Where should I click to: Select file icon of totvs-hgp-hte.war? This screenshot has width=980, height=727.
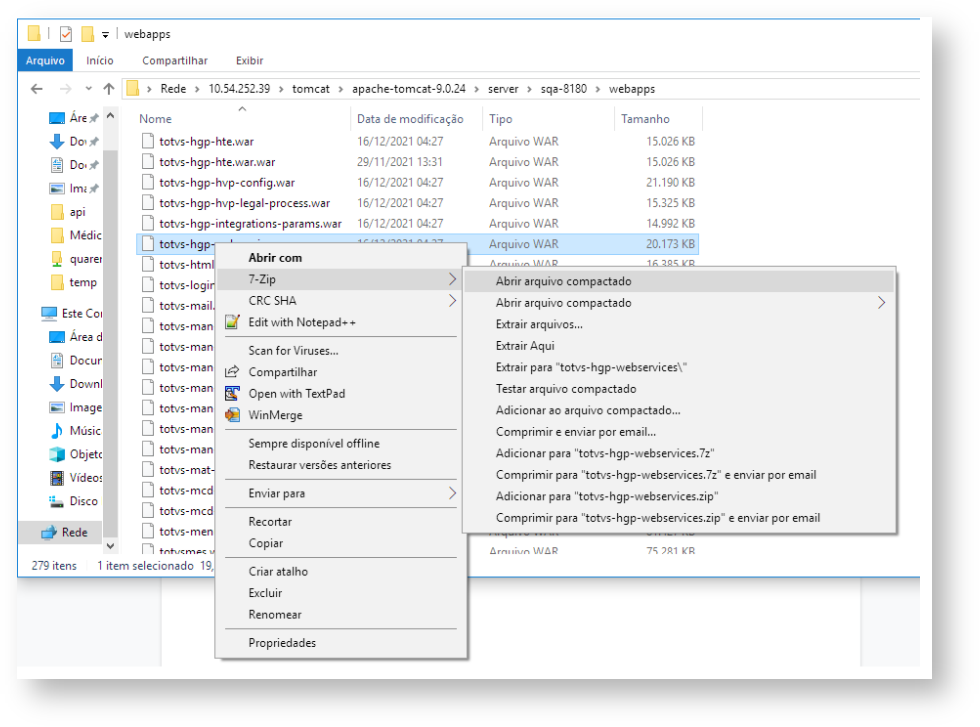(x=148, y=141)
